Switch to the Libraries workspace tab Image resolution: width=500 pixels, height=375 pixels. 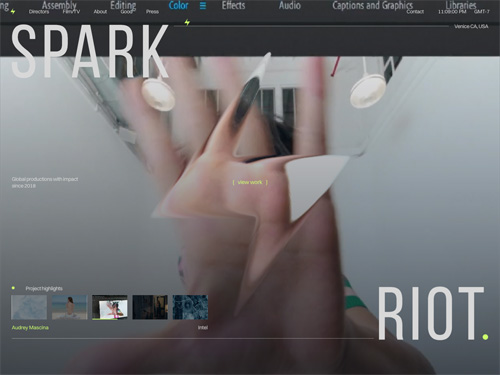461,5
